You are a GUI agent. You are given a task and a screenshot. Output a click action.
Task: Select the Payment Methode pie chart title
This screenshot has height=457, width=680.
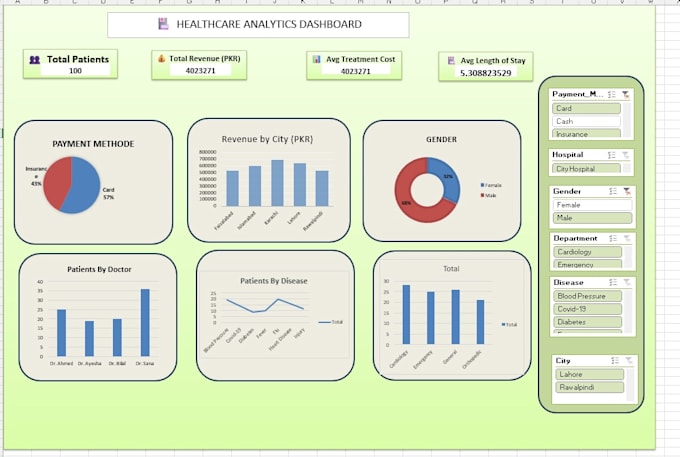pos(93,144)
